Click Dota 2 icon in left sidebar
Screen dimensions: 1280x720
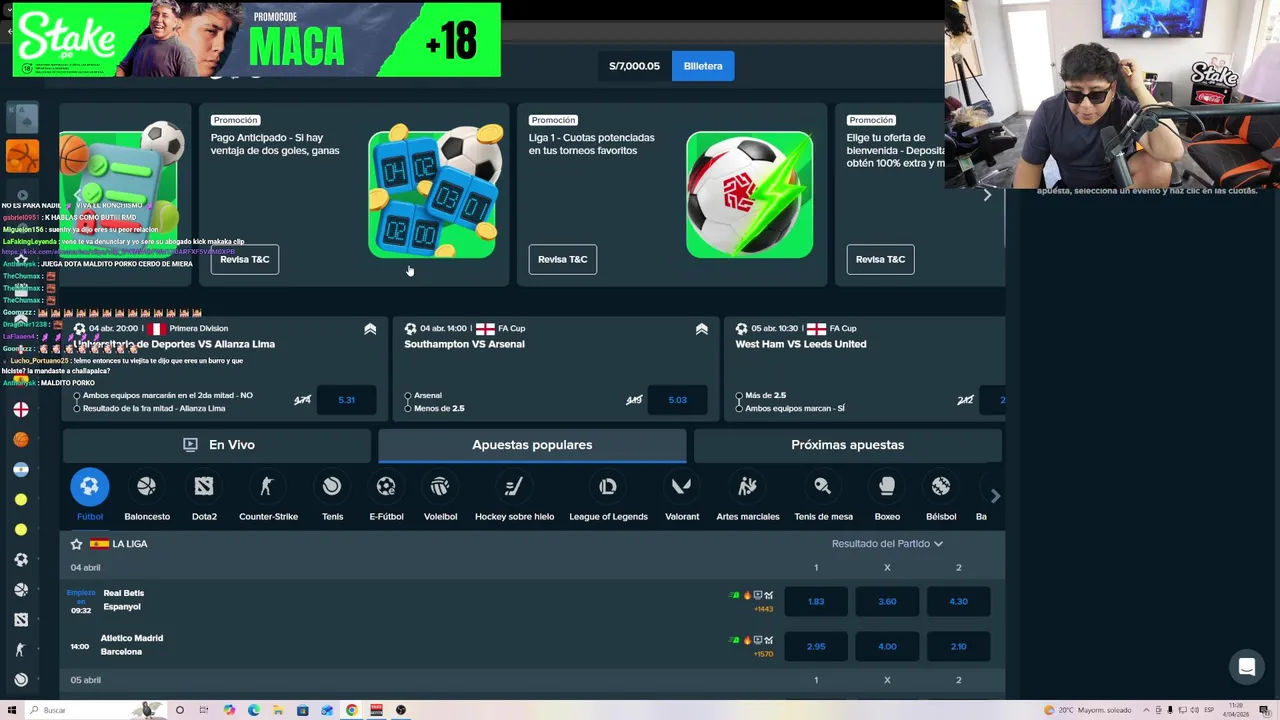pos(21,619)
